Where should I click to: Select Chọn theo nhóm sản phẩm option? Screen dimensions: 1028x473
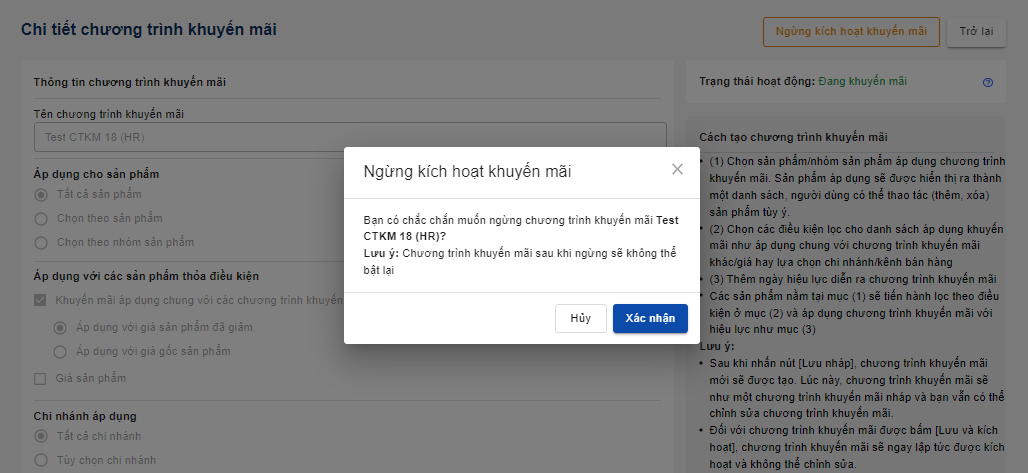[x=41, y=242]
